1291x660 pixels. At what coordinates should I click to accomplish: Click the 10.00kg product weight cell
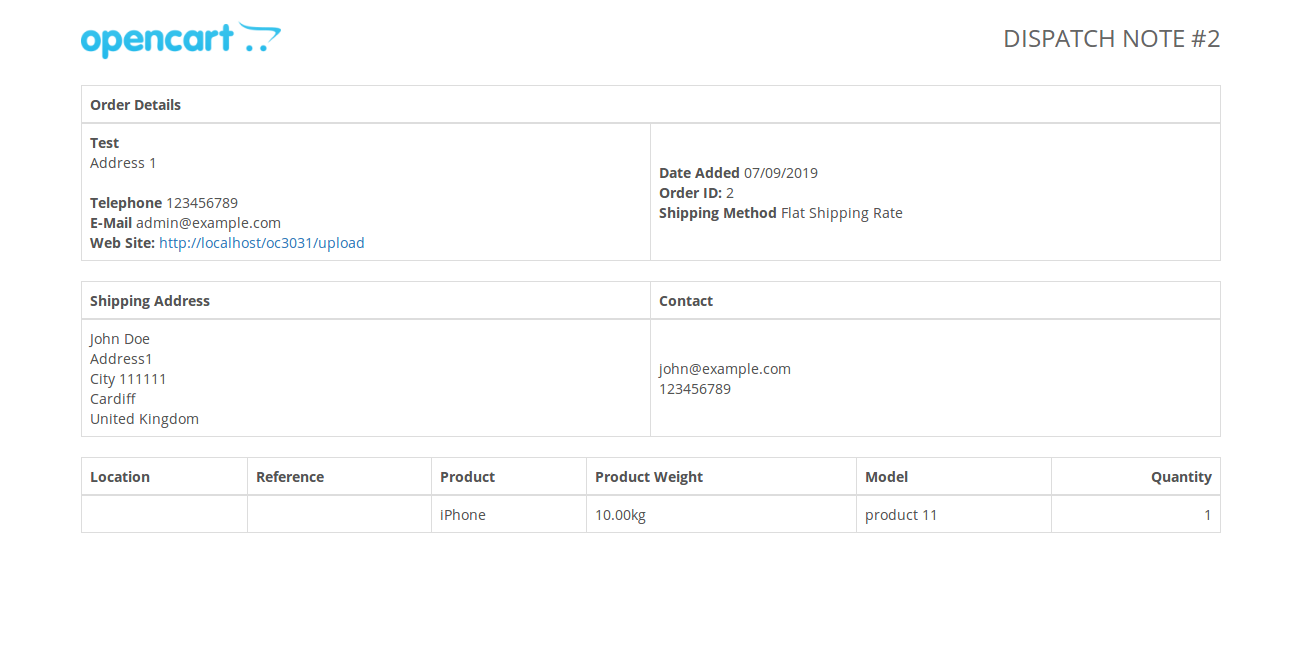tap(721, 515)
